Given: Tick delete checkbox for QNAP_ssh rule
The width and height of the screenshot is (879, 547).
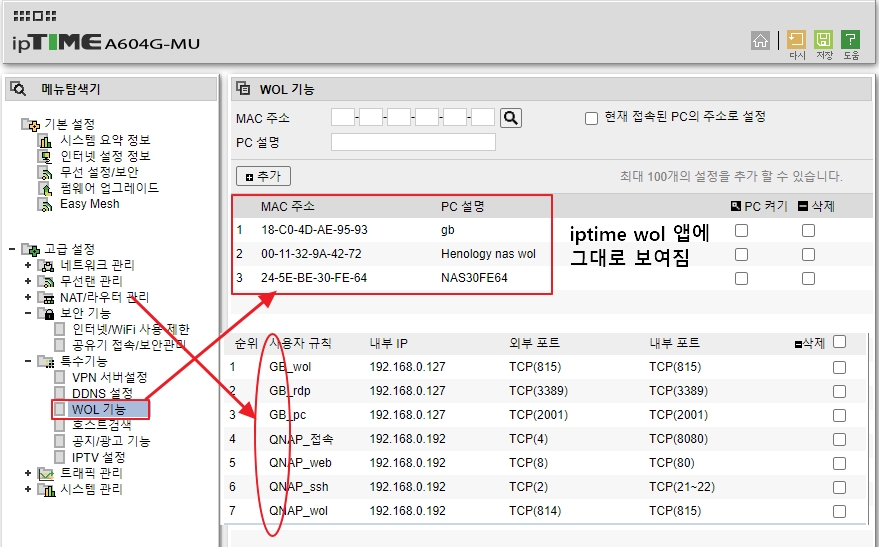Looking at the screenshot, I should [839, 487].
